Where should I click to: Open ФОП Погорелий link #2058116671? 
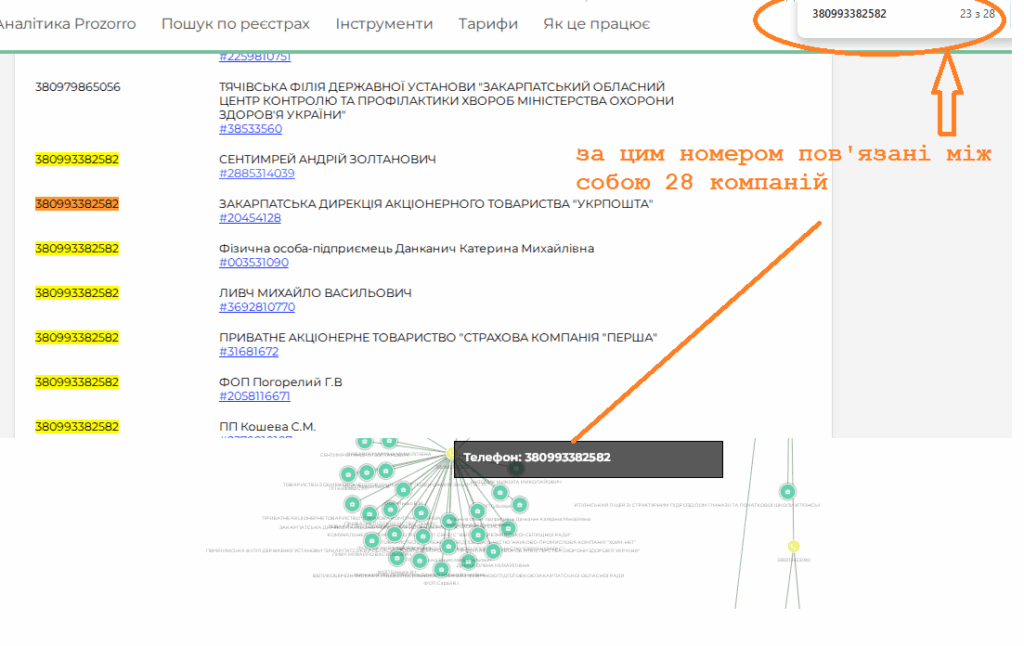[x=254, y=396]
